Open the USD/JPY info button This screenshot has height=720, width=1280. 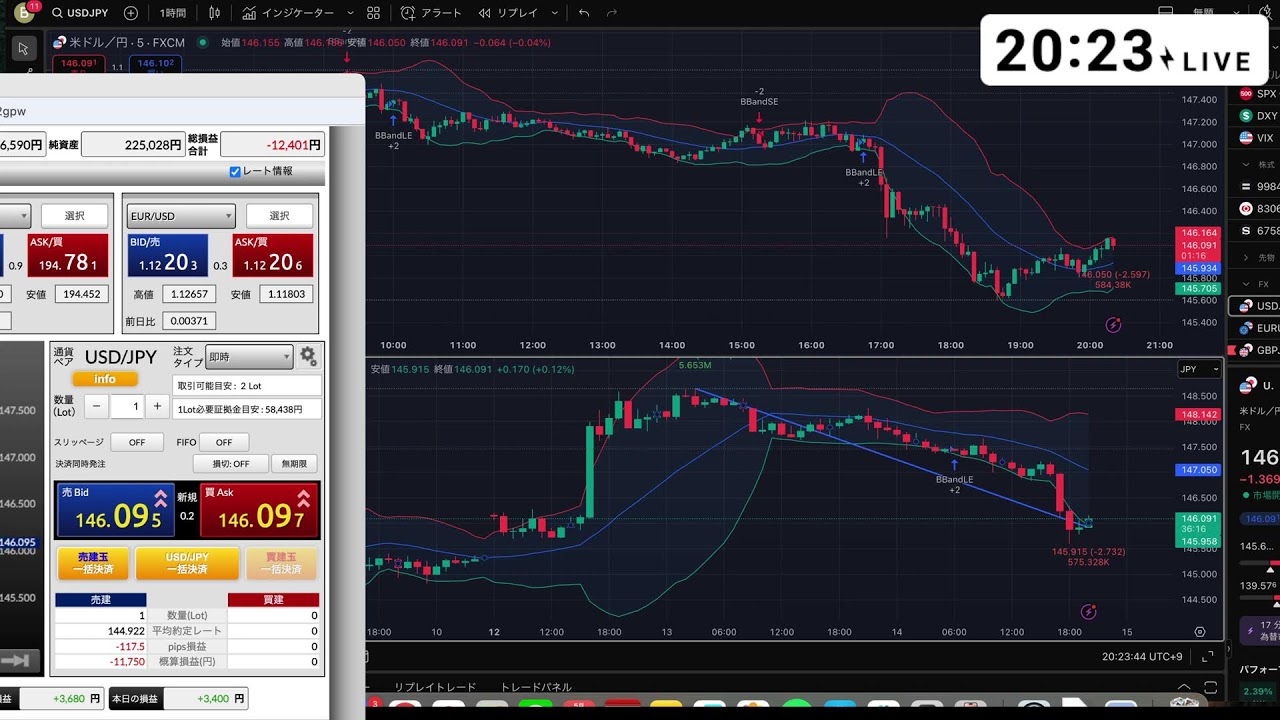point(105,379)
